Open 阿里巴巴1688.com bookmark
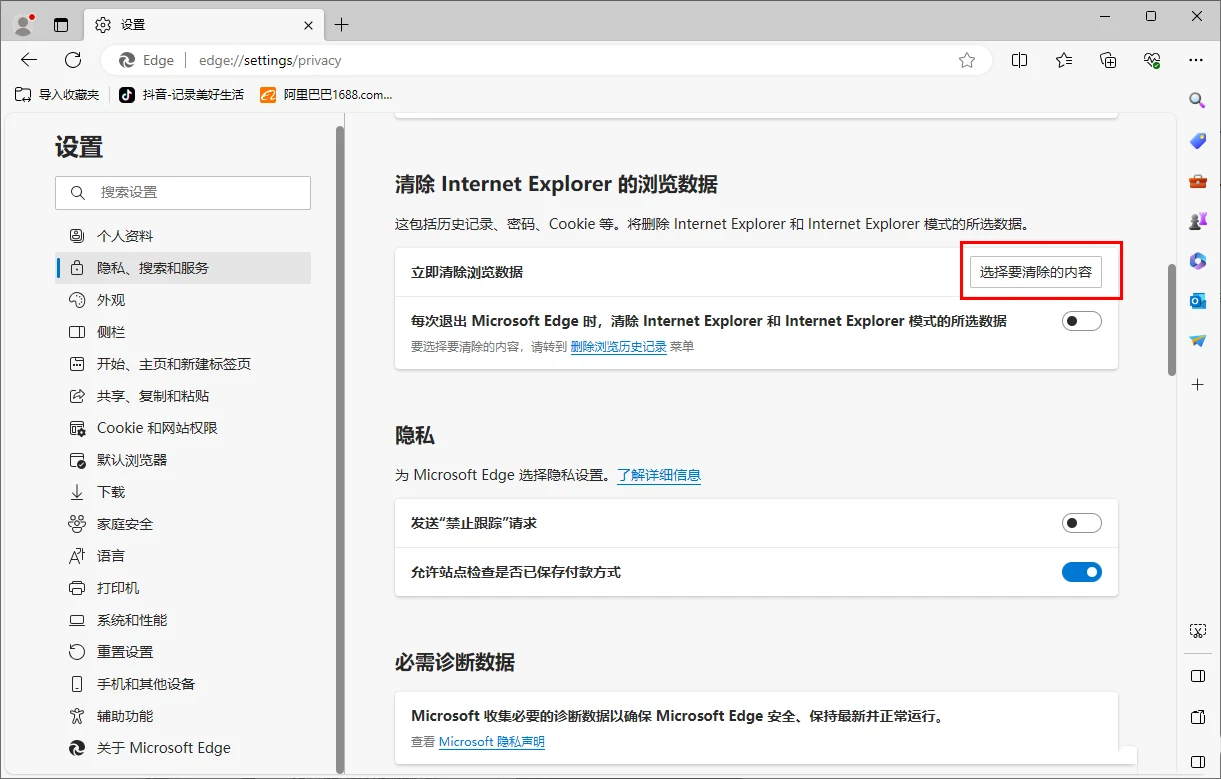This screenshot has height=779, width=1221. 326,94
